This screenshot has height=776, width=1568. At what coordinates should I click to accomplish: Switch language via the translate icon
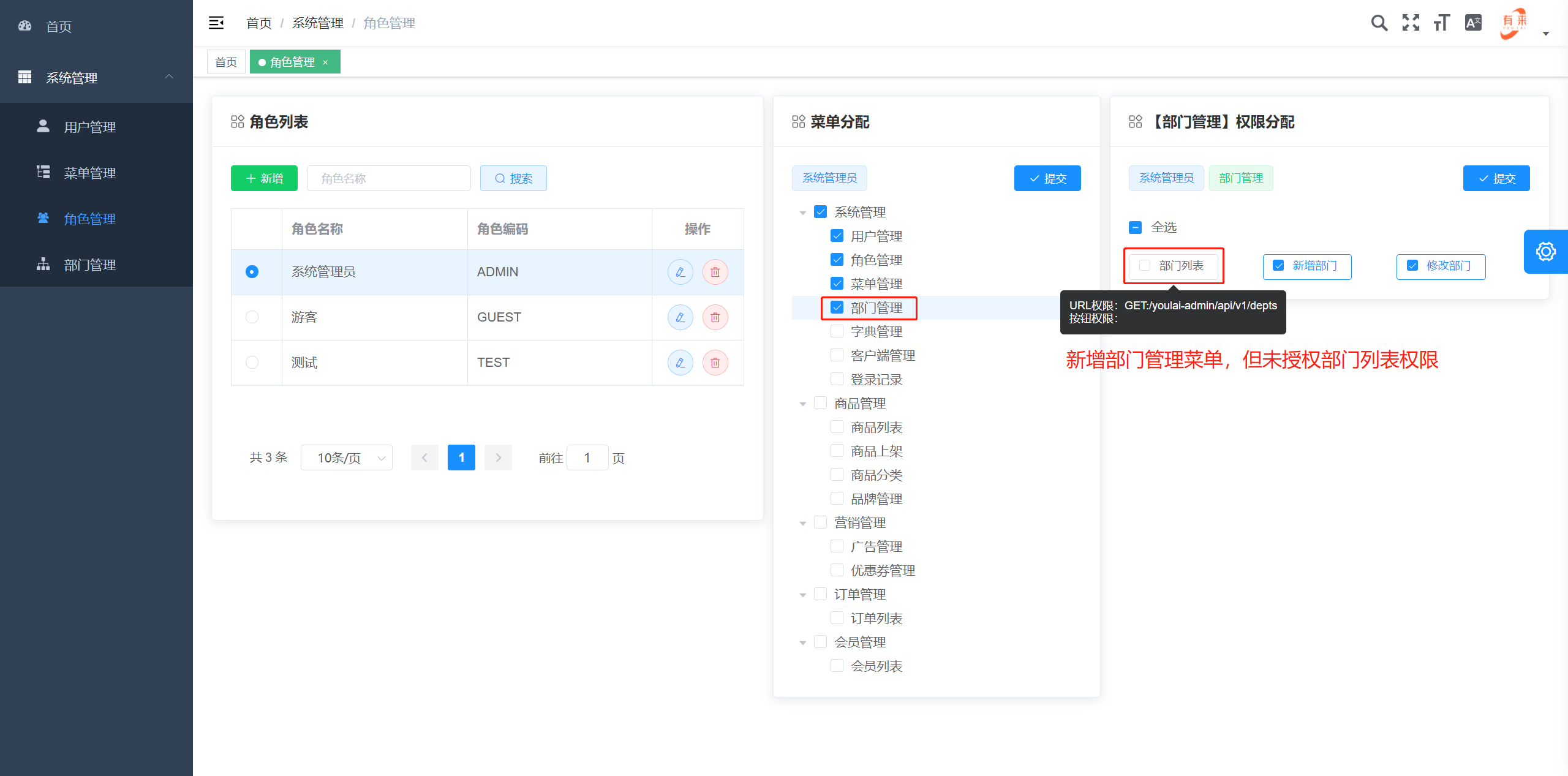(x=1473, y=23)
